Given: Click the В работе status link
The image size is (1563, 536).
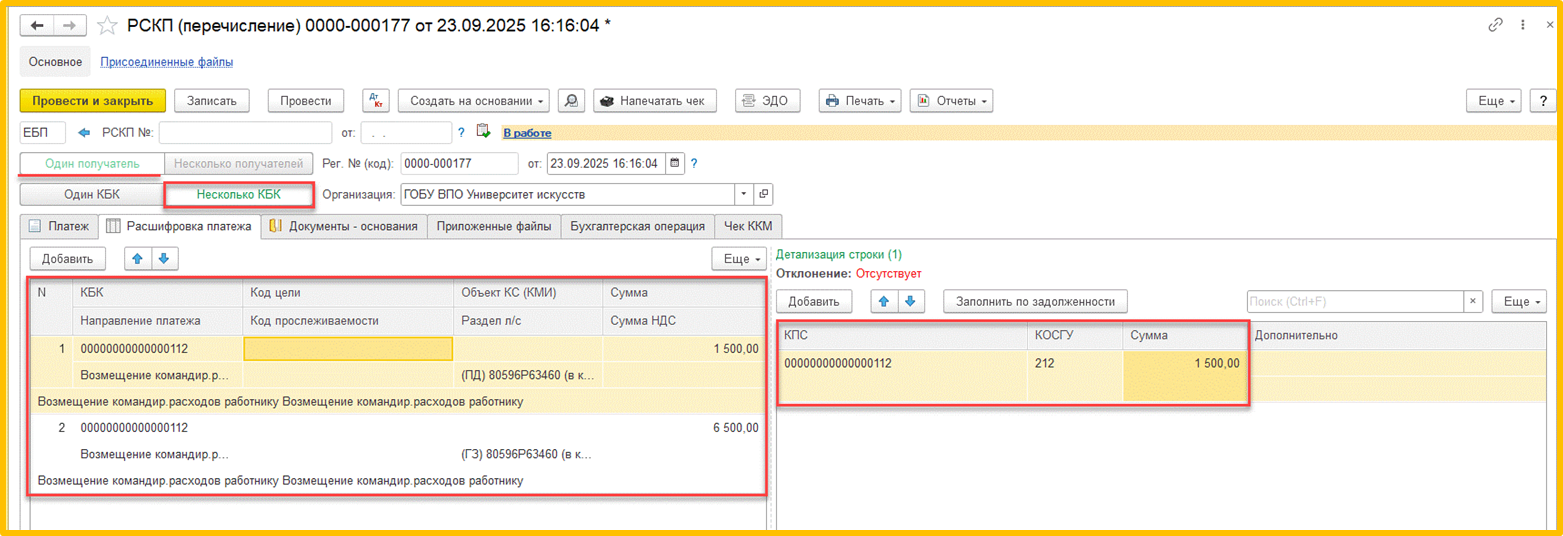Looking at the screenshot, I should coord(527,132).
